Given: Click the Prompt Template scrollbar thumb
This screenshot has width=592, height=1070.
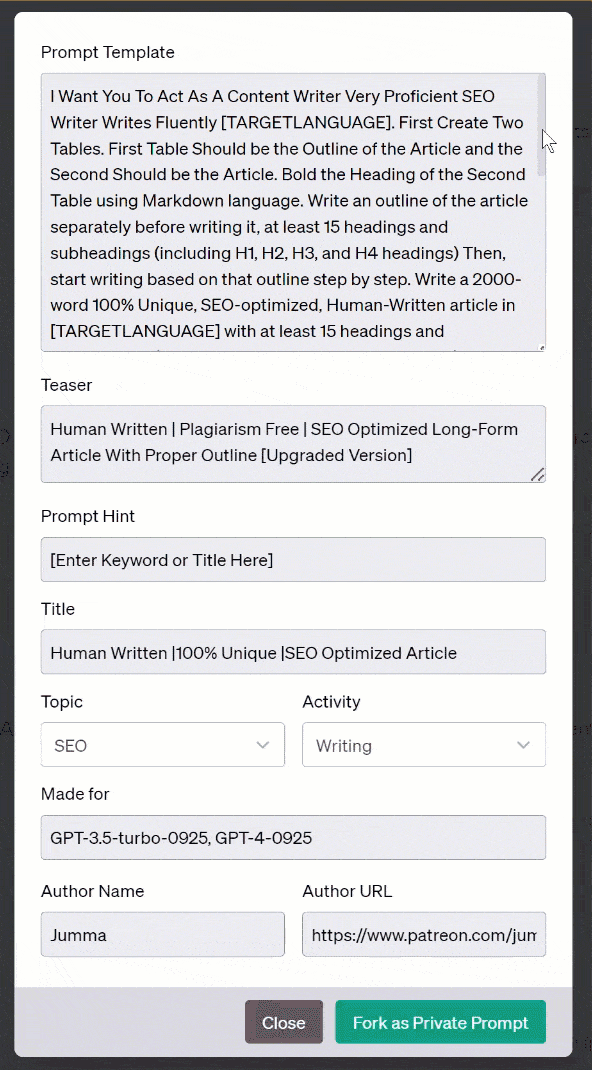Looking at the screenshot, I should pos(542,126).
